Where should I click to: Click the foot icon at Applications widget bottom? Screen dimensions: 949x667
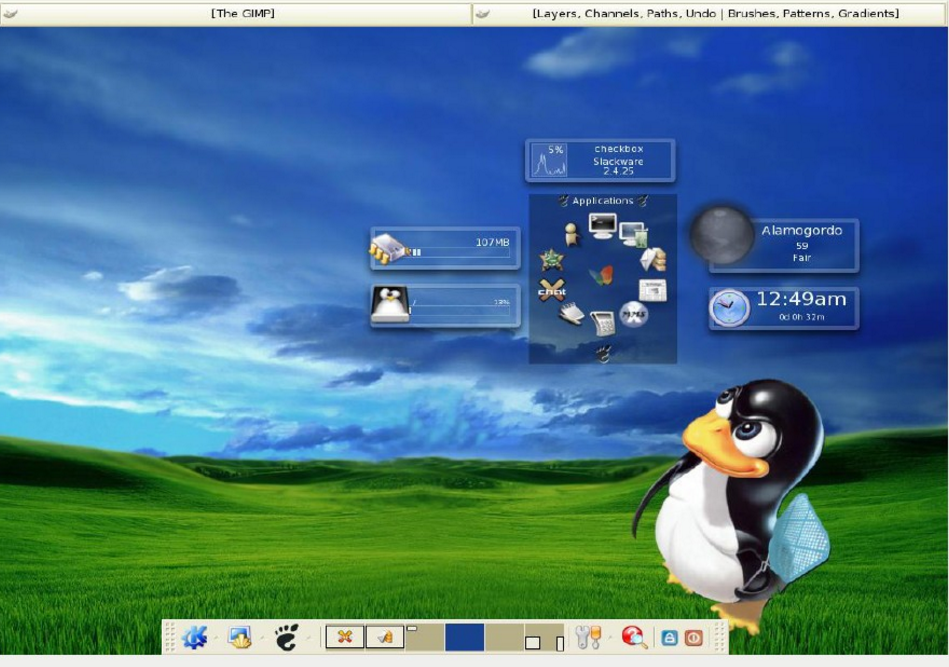[603, 353]
